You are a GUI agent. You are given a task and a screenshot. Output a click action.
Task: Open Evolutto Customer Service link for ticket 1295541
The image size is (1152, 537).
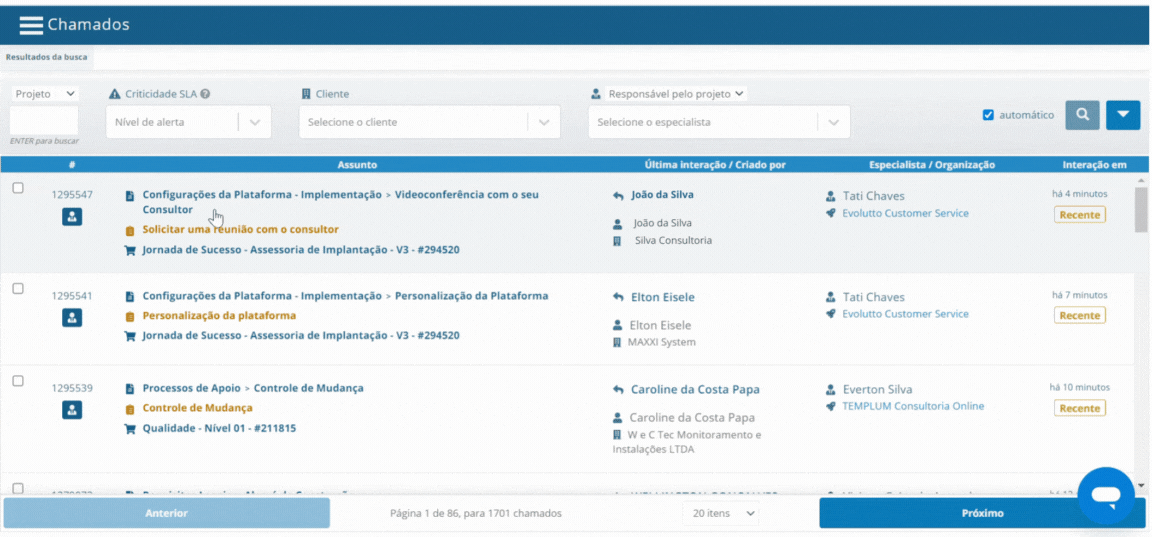[904, 314]
